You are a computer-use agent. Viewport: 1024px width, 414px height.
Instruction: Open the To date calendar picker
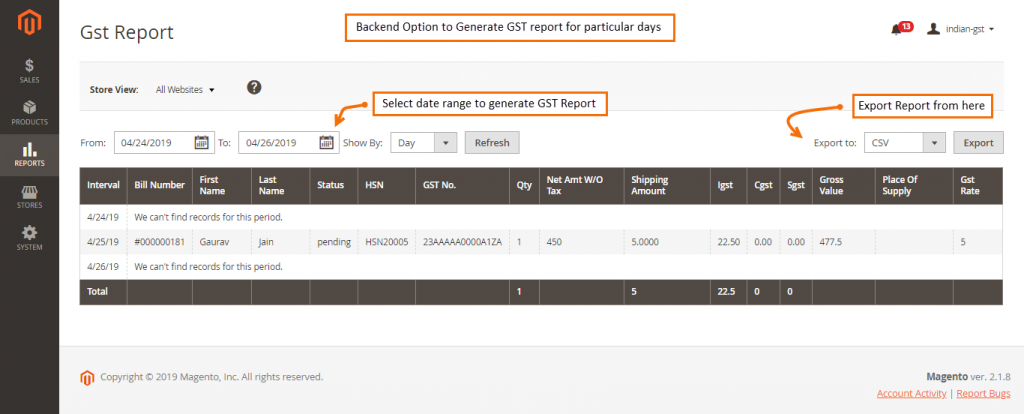click(326, 143)
